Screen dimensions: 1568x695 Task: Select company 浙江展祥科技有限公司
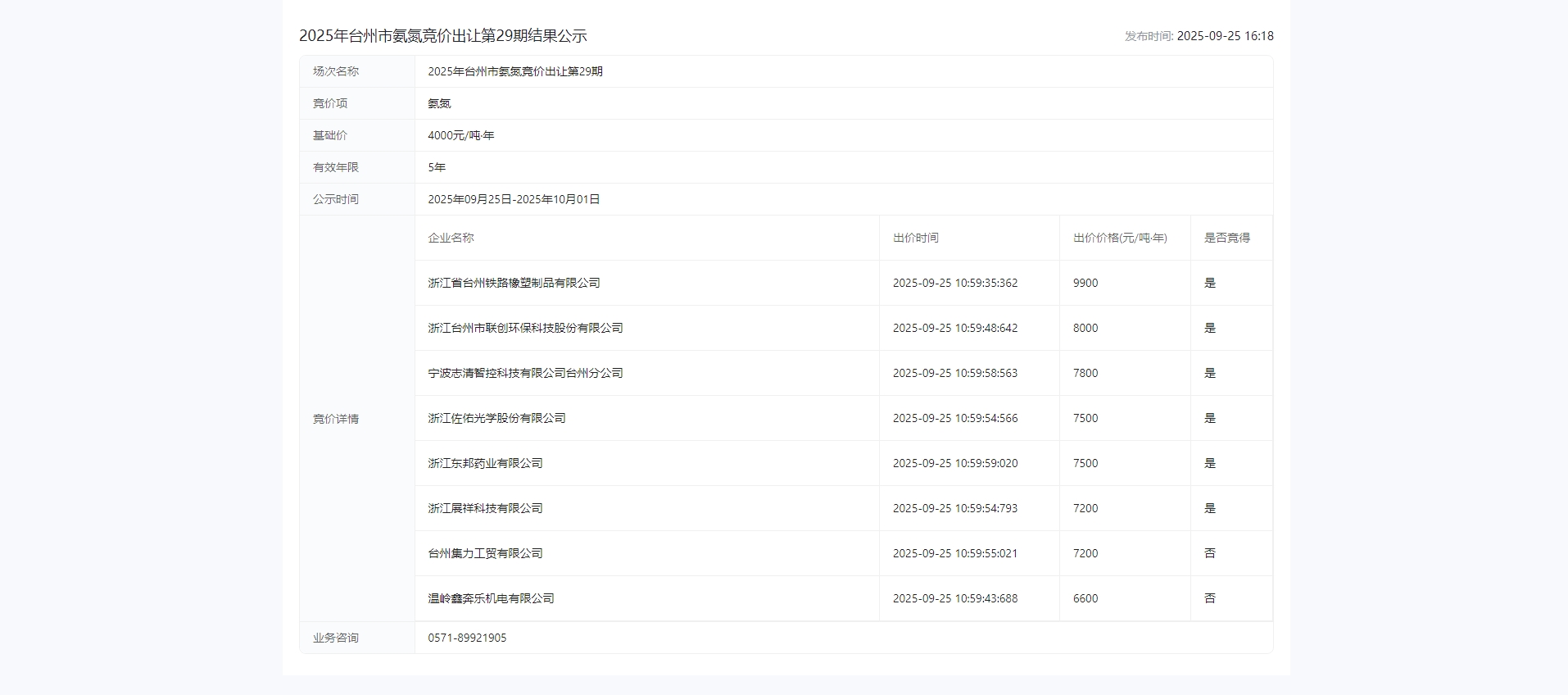click(x=485, y=508)
